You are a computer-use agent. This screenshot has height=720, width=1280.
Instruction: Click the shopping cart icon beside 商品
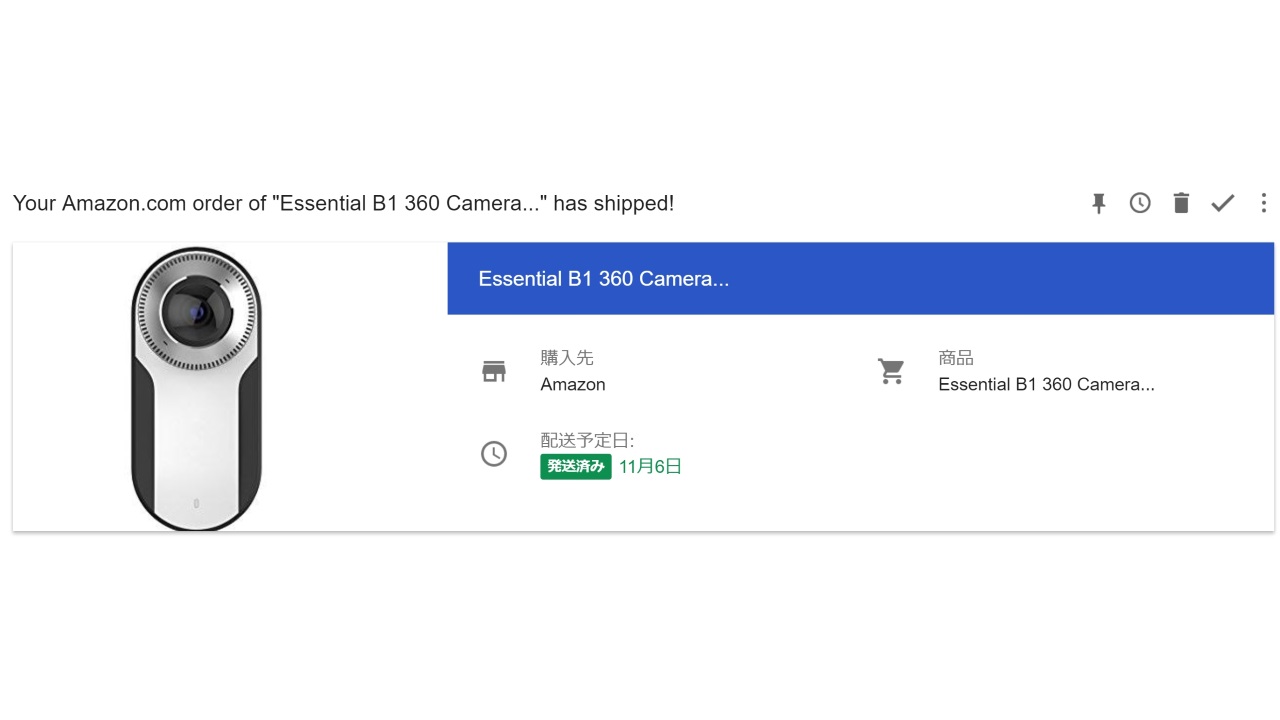click(x=891, y=371)
